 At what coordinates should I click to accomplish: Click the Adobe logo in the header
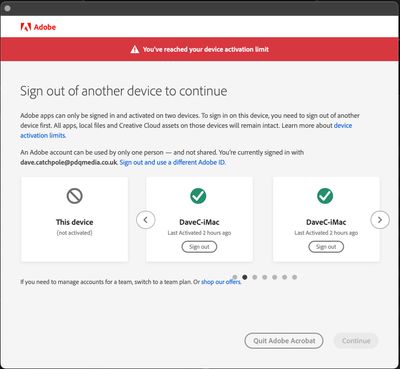click(x=38, y=27)
